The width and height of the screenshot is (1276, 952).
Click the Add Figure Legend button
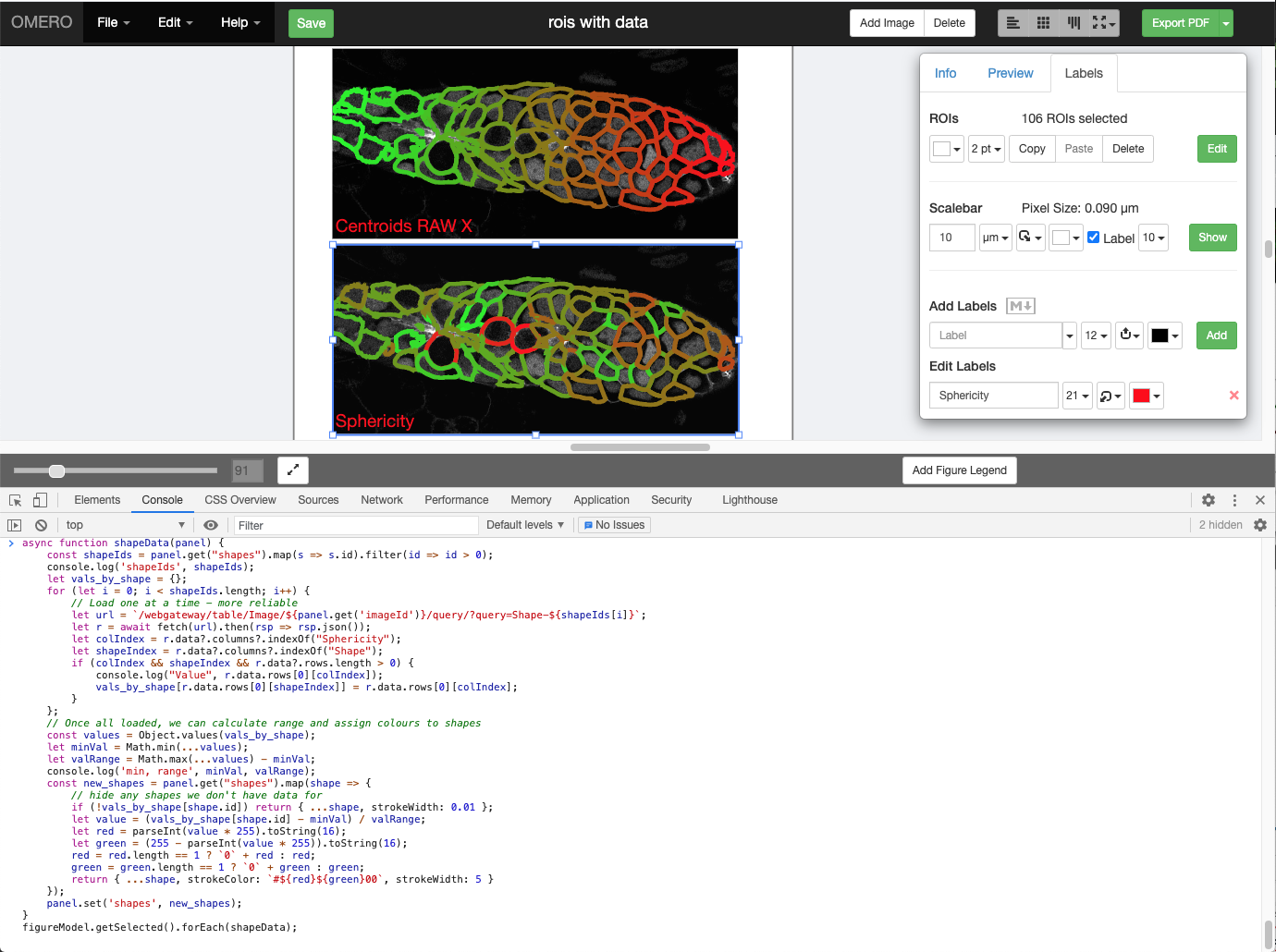pos(960,470)
